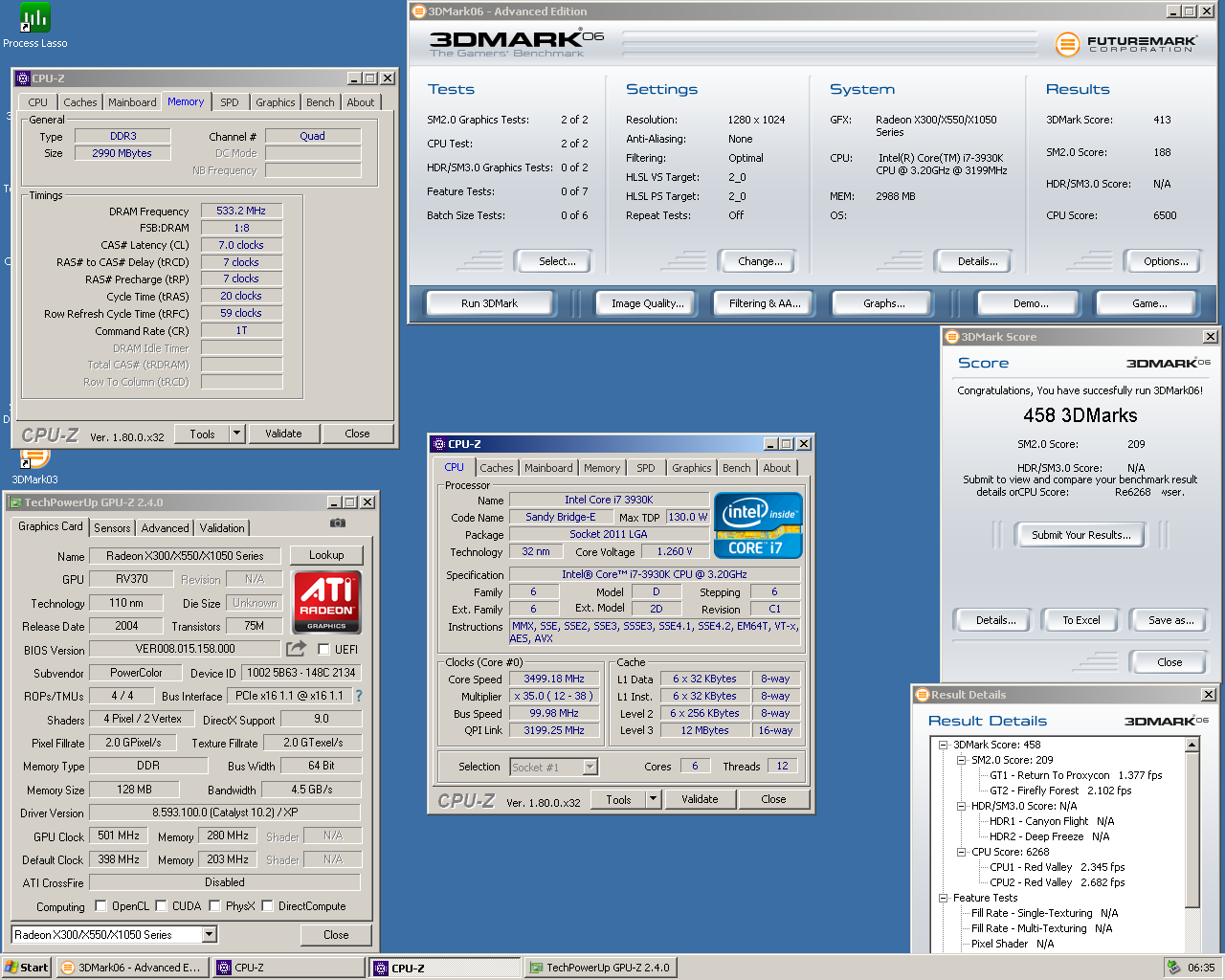Click the 3DMark06 taskbar button
This screenshot has width=1225, height=980.
click(131, 968)
